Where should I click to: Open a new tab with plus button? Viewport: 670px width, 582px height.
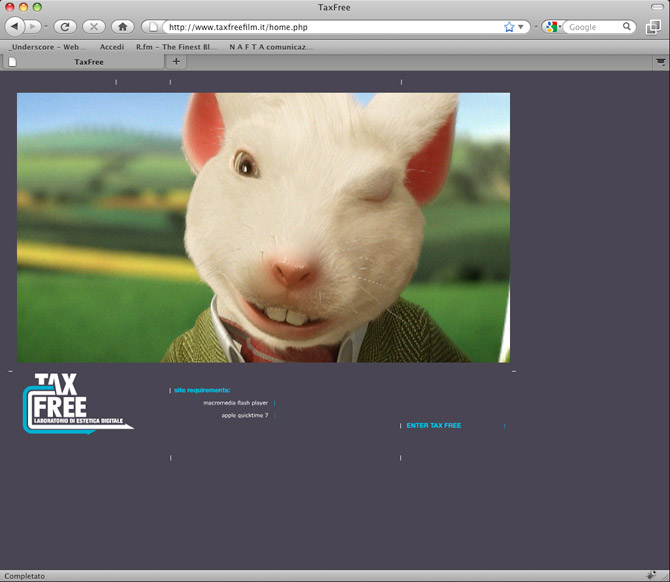(176, 62)
